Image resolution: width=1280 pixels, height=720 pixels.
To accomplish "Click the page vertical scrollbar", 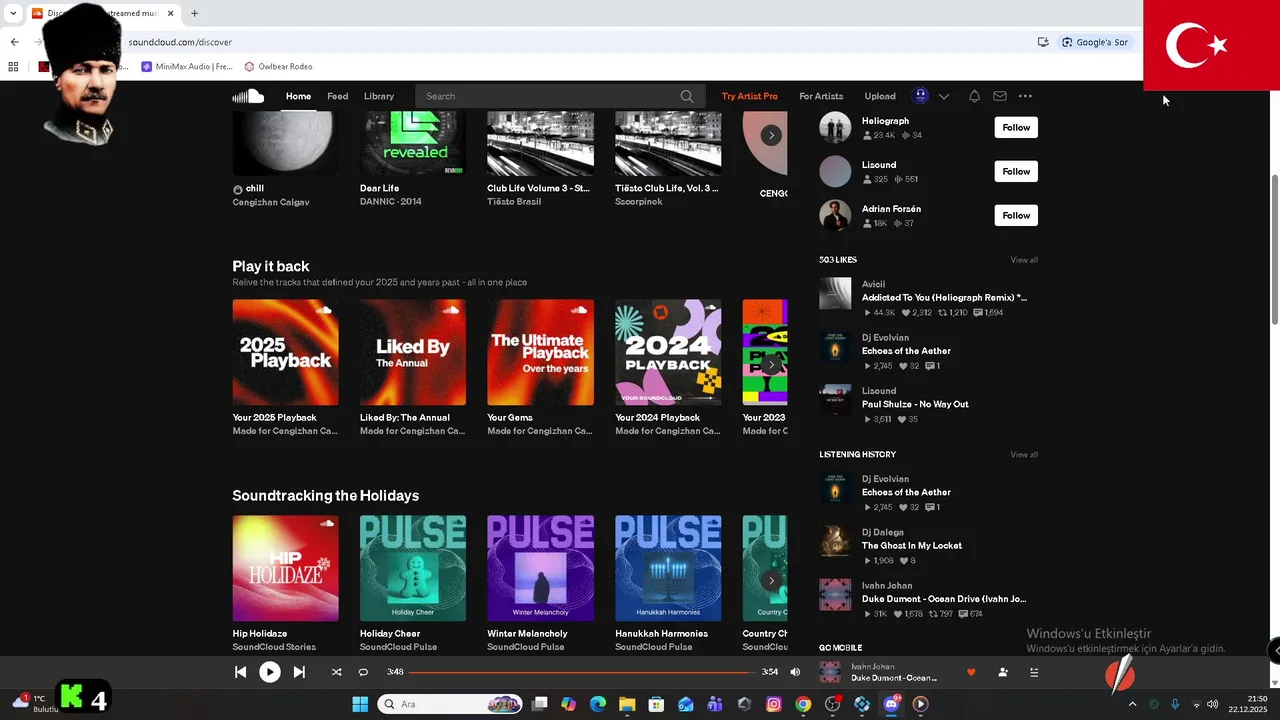I will click(1274, 250).
